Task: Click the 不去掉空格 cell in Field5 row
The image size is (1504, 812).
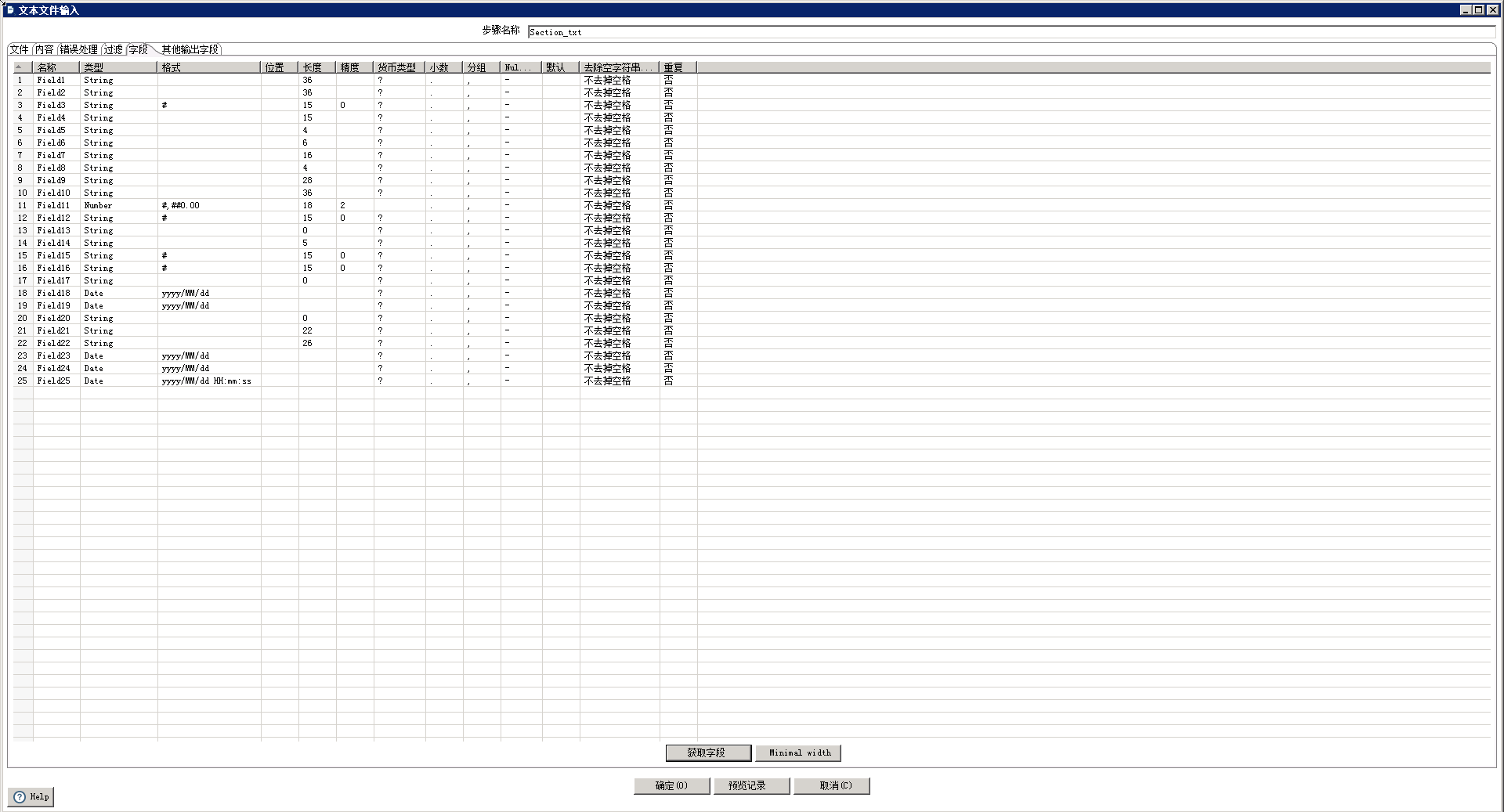Action: [620, 130]
